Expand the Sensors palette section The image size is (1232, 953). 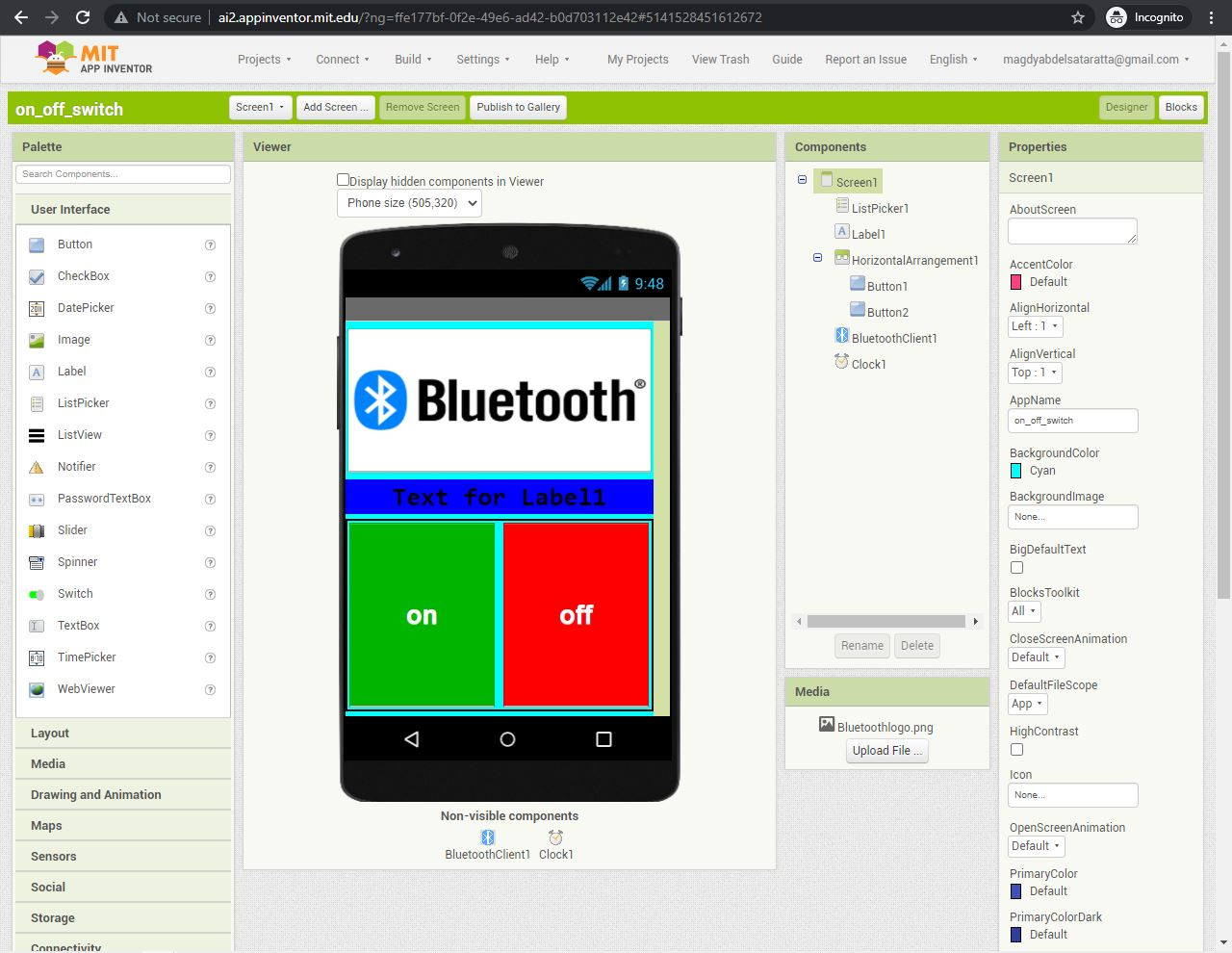[x=123, y=857]
